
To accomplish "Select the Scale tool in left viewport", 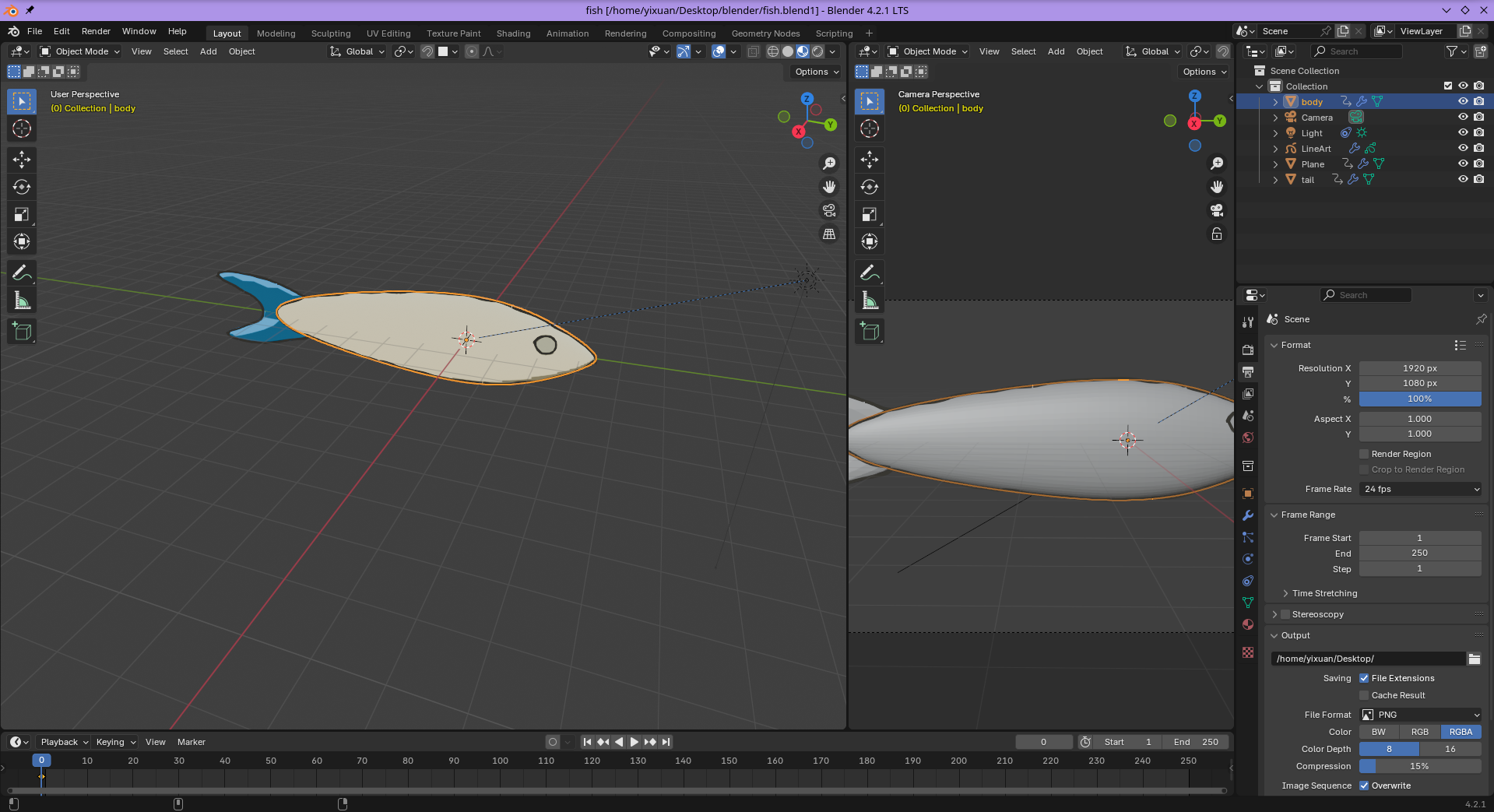I will click(x=22, y=214).
